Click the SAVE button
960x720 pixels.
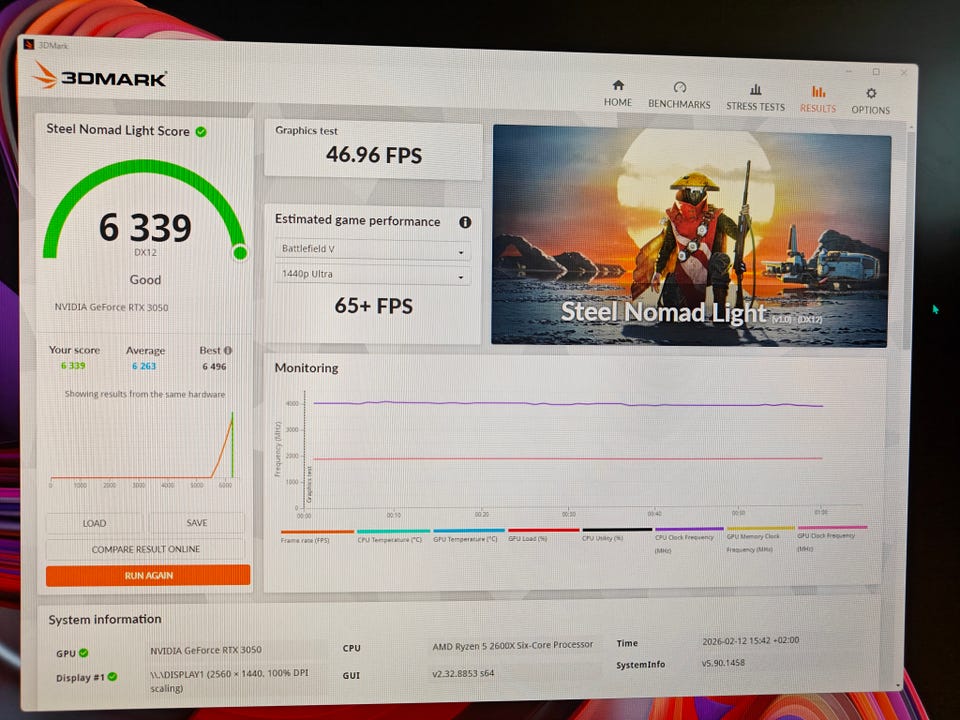coord(197,522)
